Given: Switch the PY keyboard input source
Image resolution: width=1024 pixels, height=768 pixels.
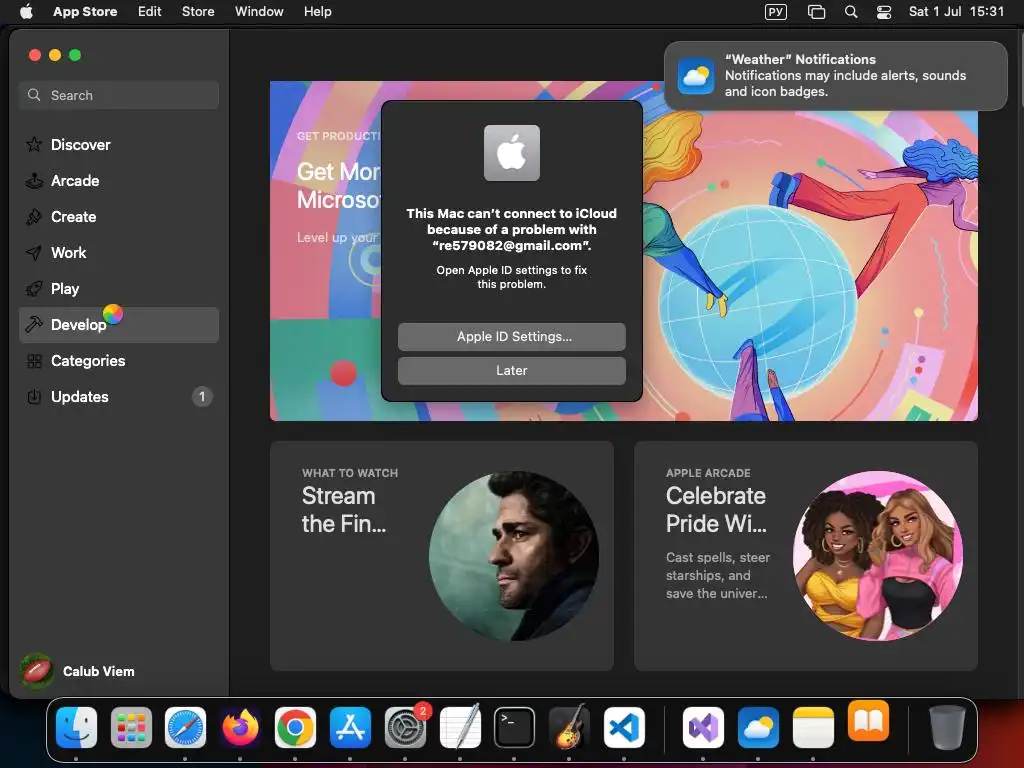Looking at the screenshot, I should click(776, 11).
